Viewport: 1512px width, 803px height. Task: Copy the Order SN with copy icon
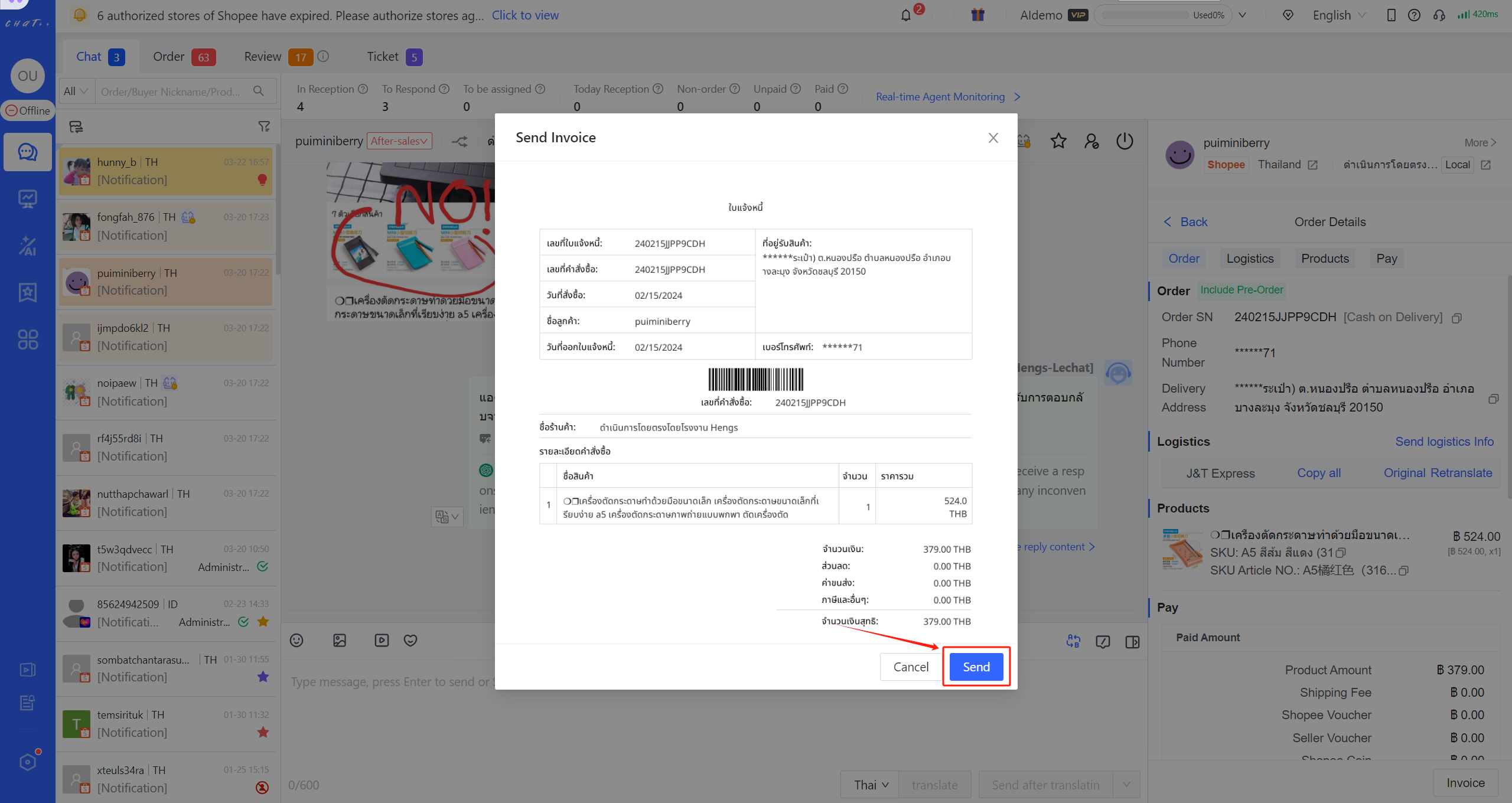click(x=1456, y=318)
